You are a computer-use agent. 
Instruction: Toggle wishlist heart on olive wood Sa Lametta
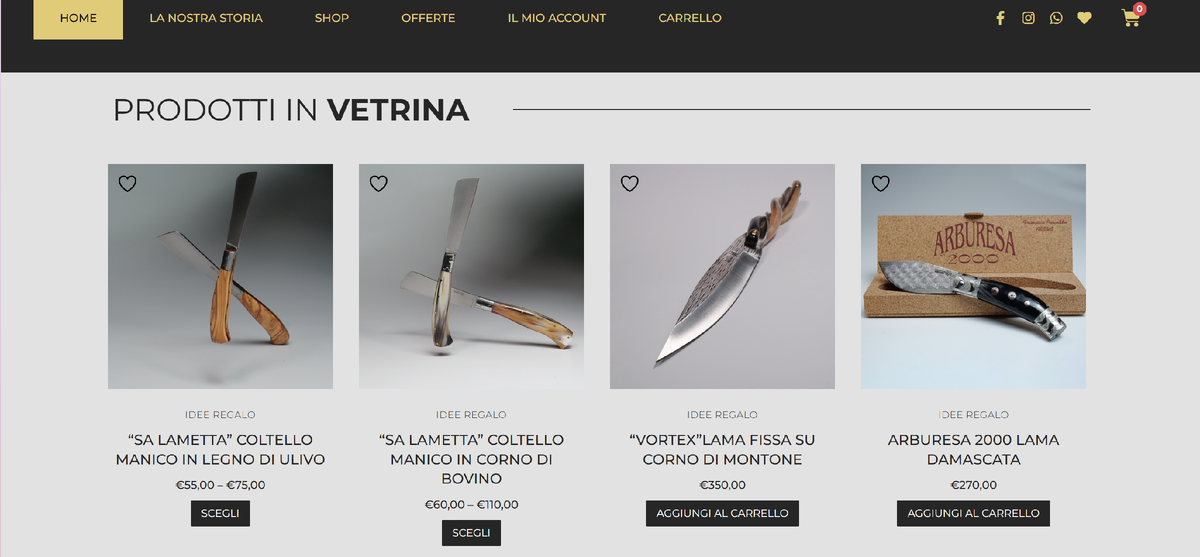(128, 184)
